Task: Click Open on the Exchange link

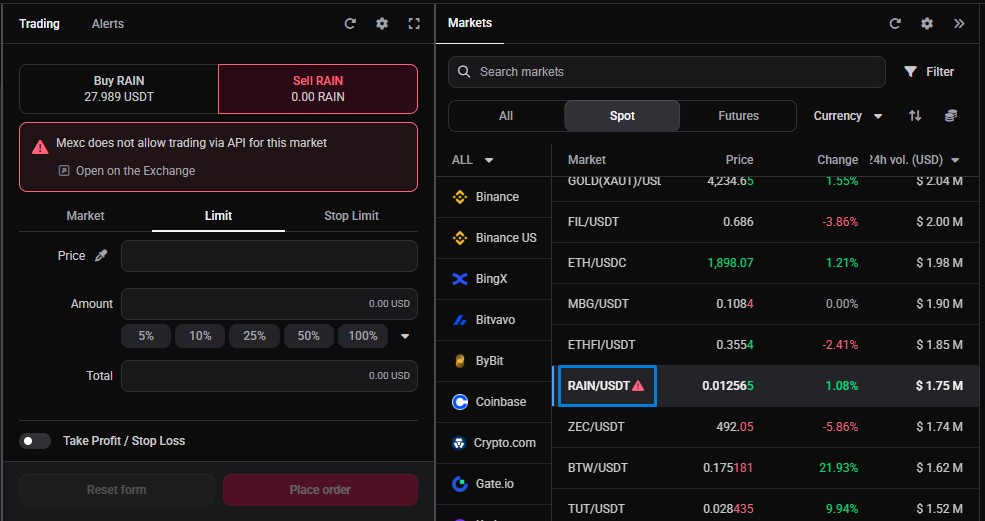Action: [x=127, y=171]
